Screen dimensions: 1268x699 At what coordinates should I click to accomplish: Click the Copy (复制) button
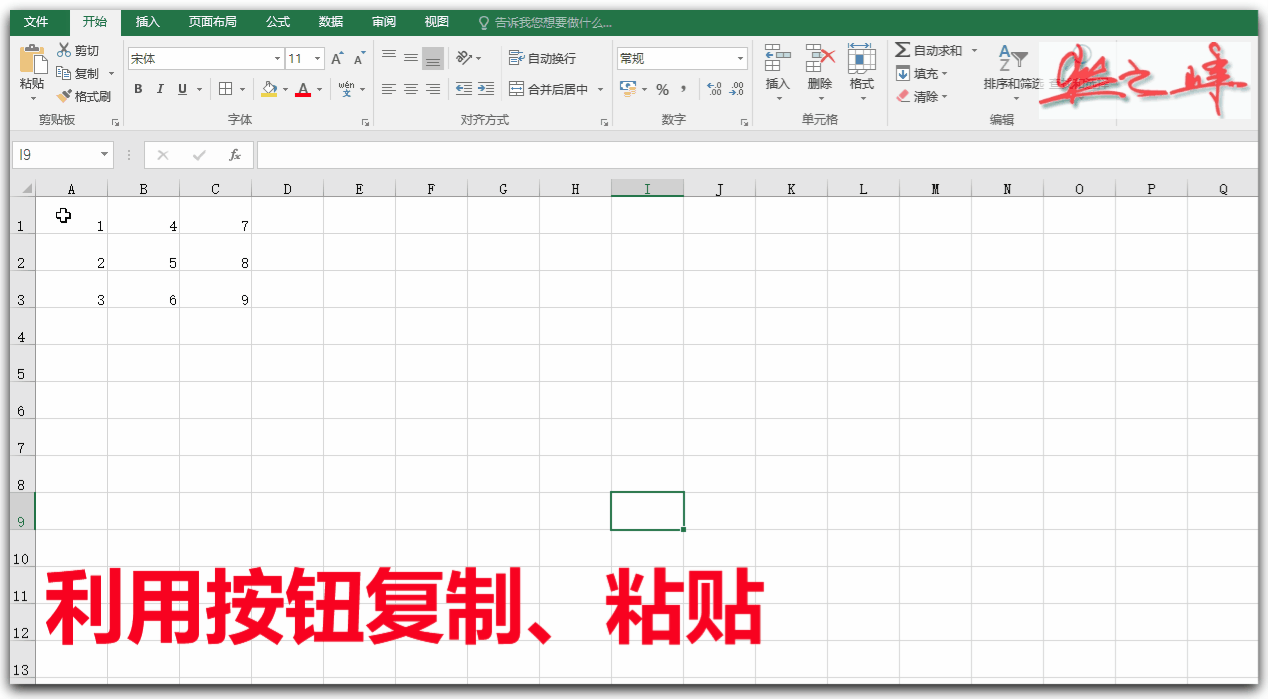78,74
